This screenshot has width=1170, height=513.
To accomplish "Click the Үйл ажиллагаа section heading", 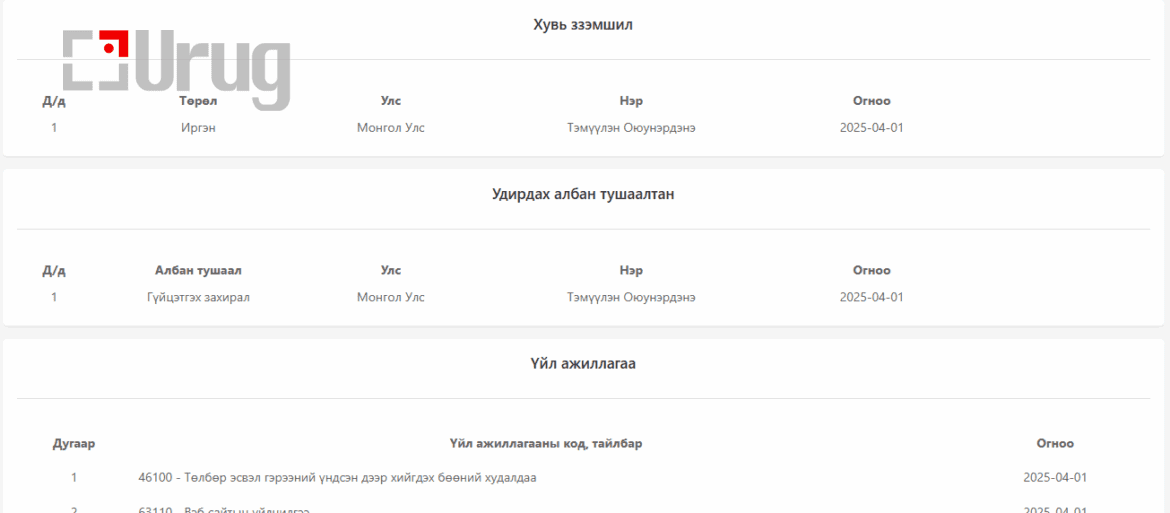I will click(x=583, y=365).
